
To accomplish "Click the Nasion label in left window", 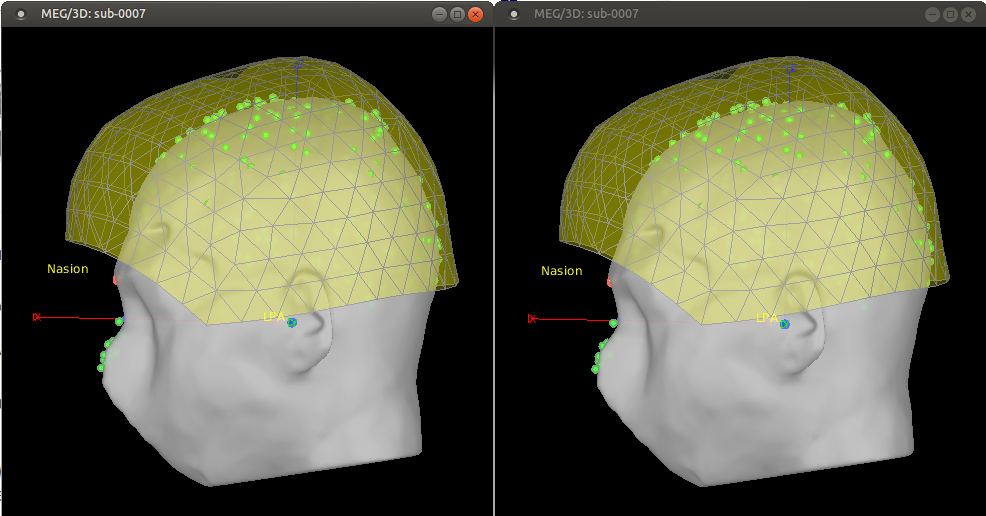I will pos(67,269).
